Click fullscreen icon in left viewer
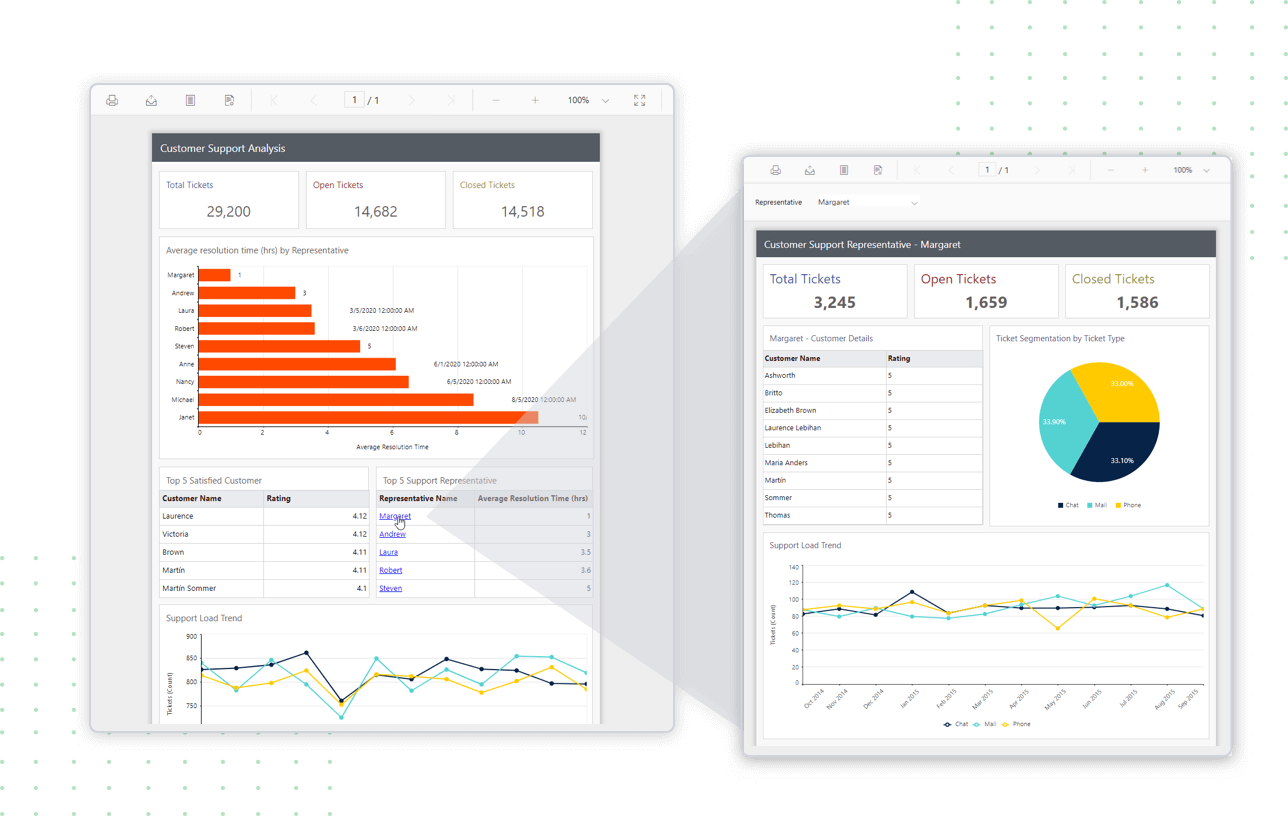 tap(640, 100)
